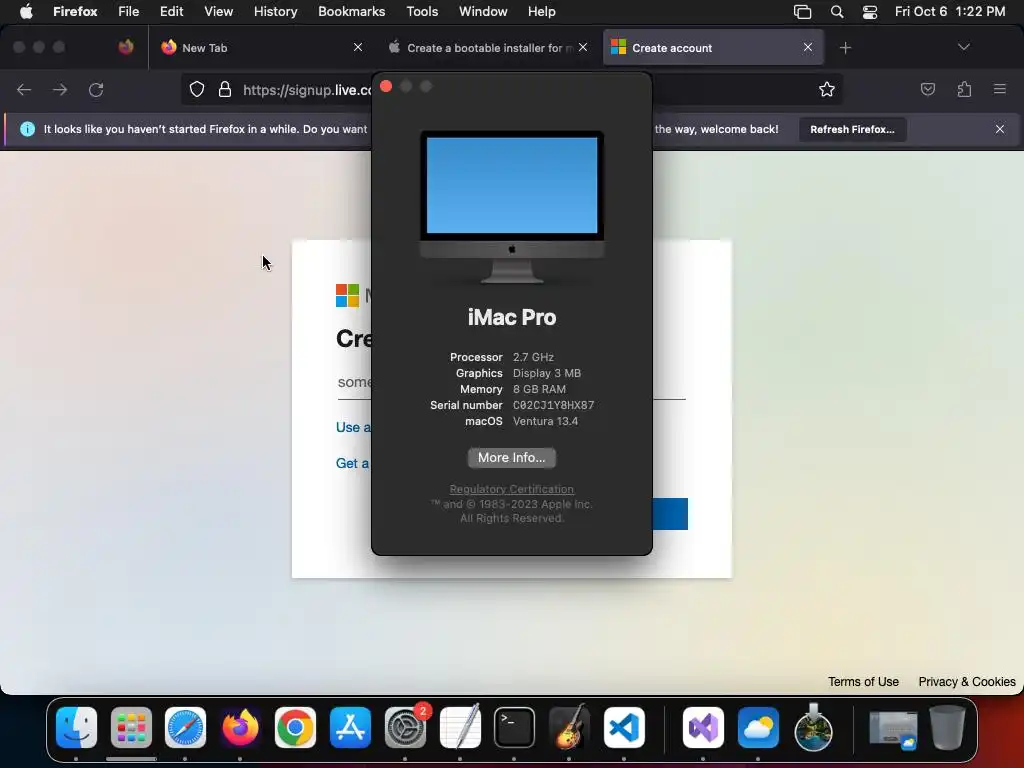This screenshot has width=1024, height=768.
Task: Open the History menu
Action: (276, 12)
